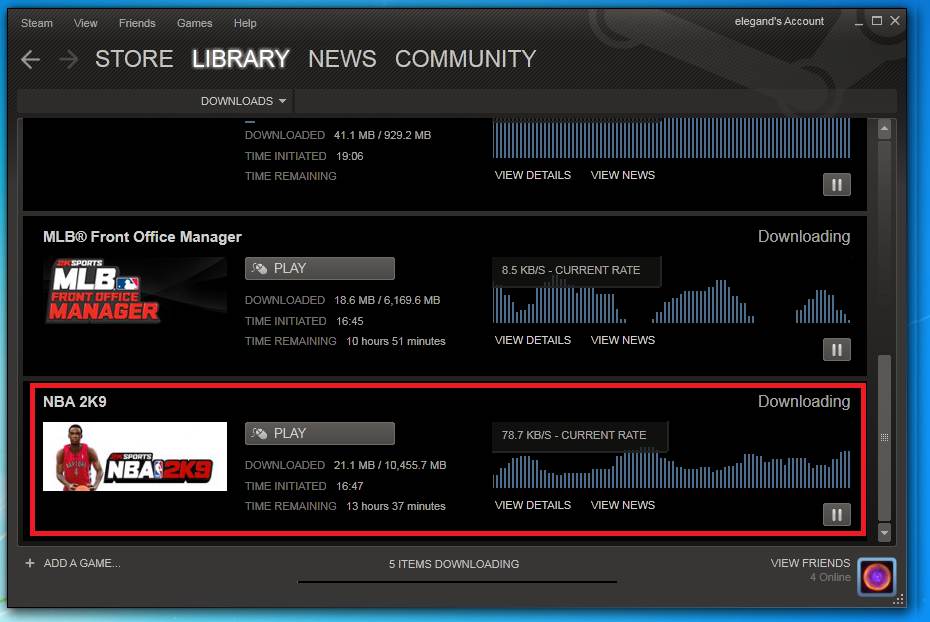View details for the 929.2 MB download

tap(533, 176)
